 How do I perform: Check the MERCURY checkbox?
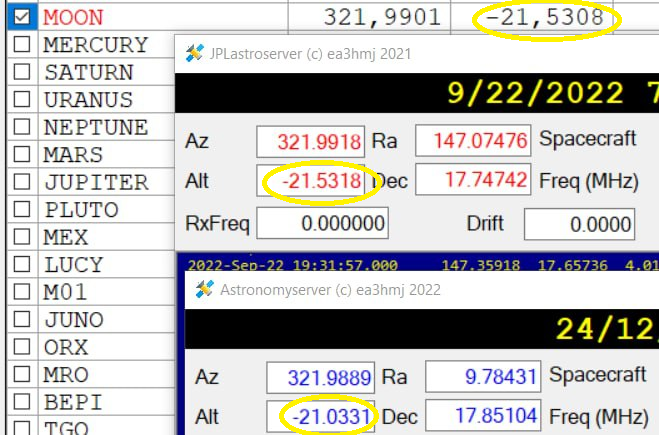click(x=22, y=44)
